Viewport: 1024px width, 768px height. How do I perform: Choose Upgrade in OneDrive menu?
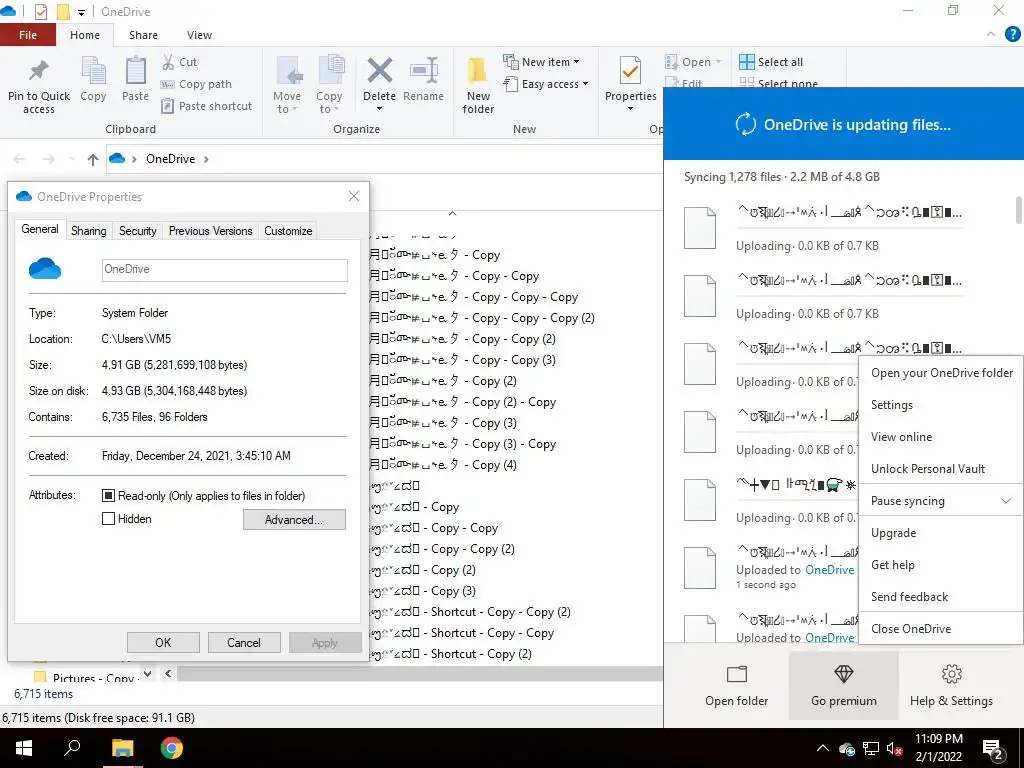click(941, 533)
